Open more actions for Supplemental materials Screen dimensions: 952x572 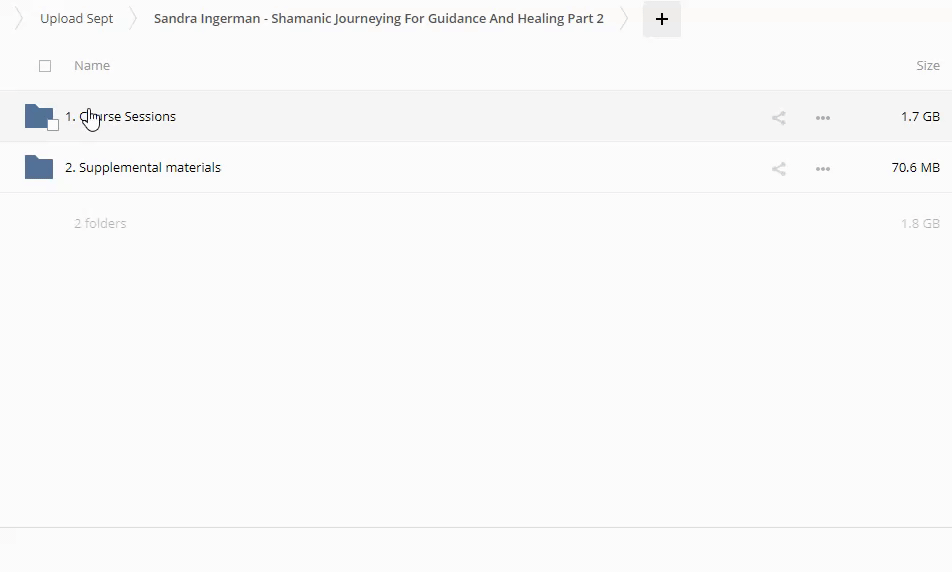pyautogui.click(x=822, y=169)
